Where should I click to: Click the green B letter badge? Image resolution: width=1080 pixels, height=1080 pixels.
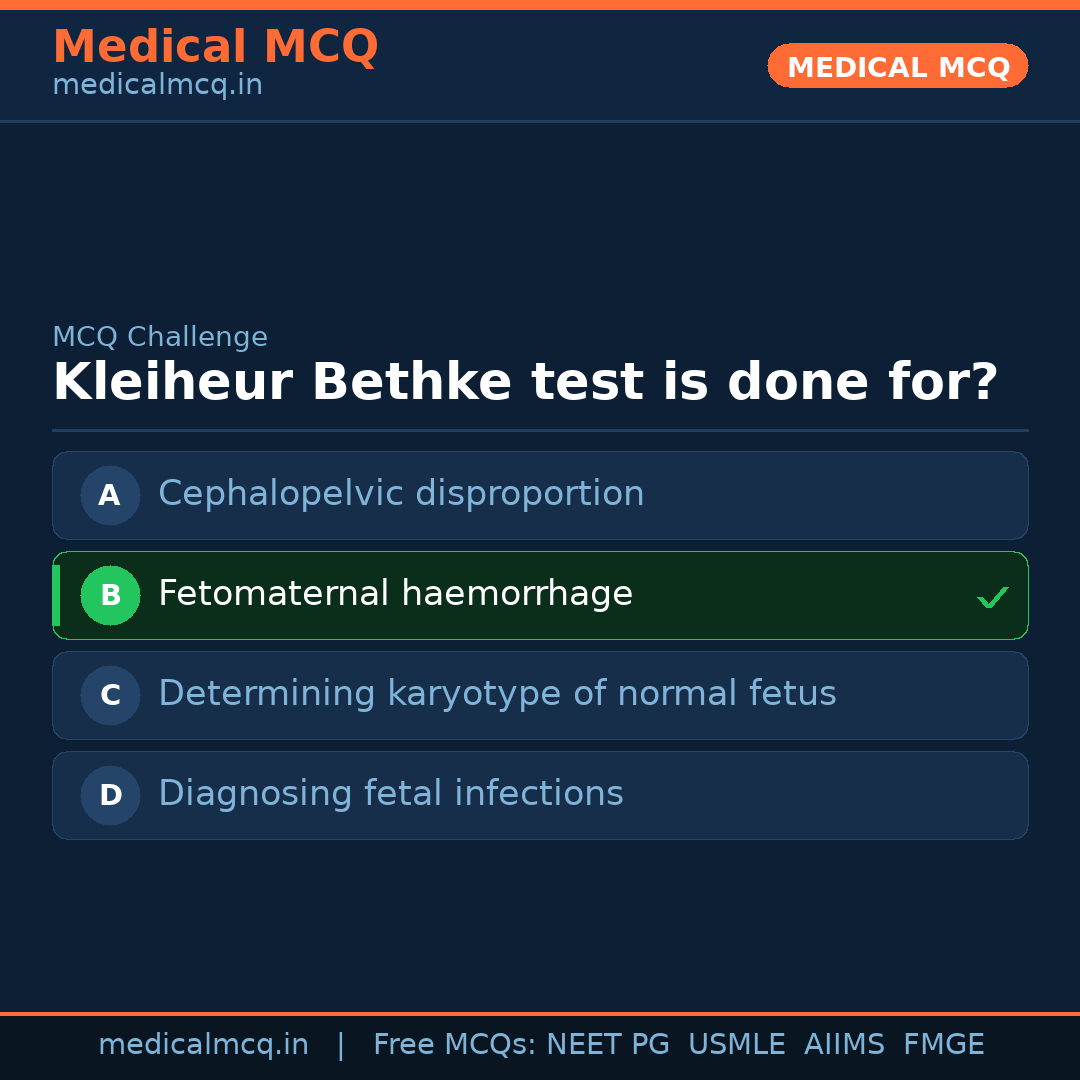[x=110, y=595]
